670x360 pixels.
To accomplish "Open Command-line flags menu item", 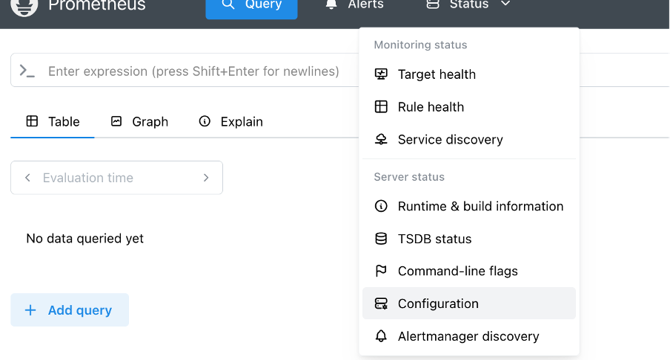I will pos(469,271).
